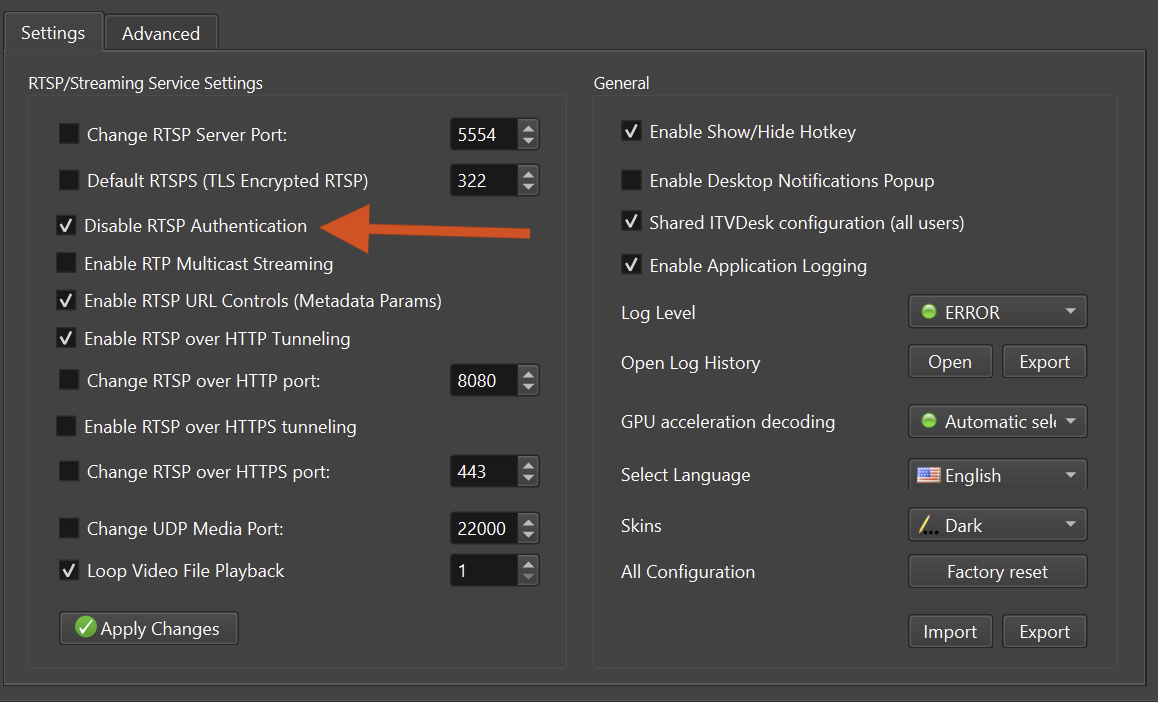
Task: Click into RTSP over HTTP port field
Action: (483, 381)
